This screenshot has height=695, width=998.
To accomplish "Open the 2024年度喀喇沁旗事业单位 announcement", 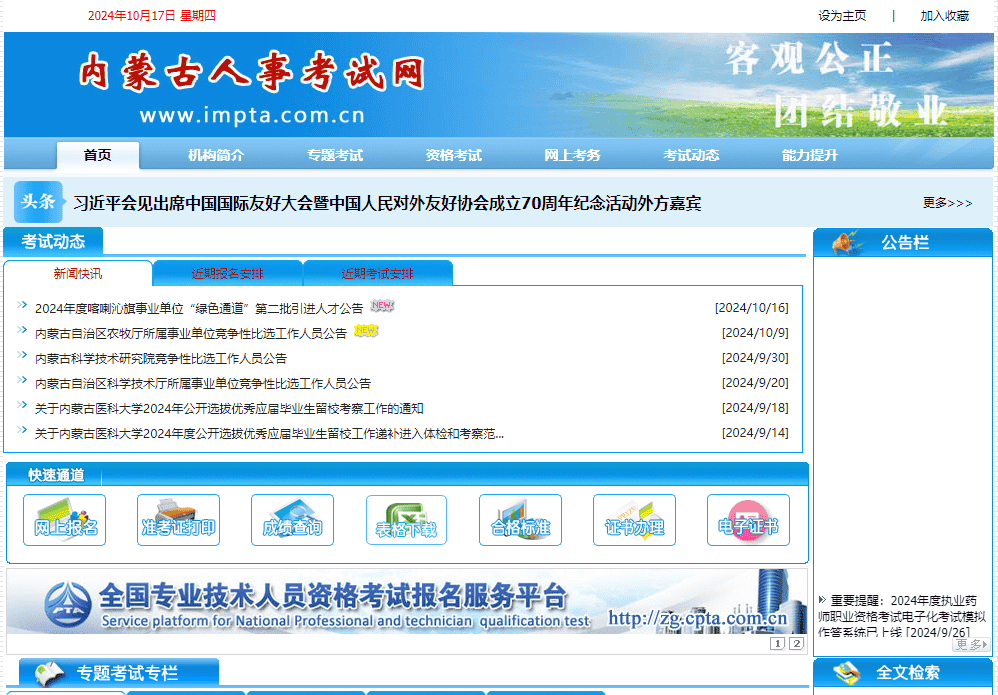I will pos(199,308).
